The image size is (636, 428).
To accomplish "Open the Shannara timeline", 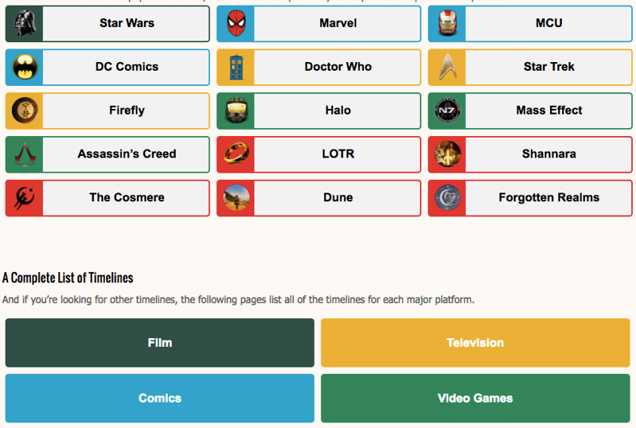I will click(530, 154).
